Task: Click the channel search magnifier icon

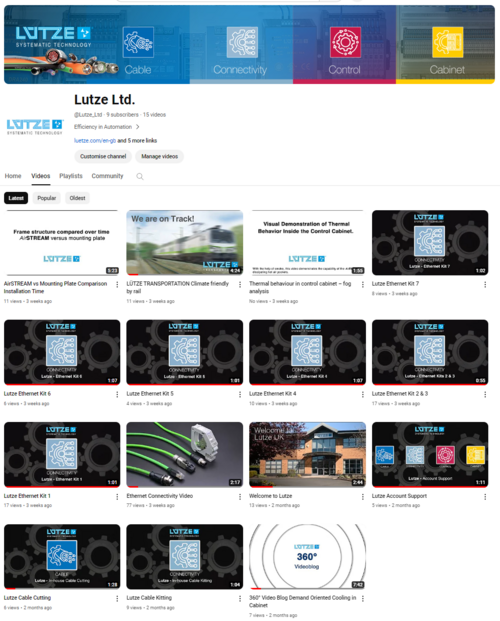Action: point(140,176)
